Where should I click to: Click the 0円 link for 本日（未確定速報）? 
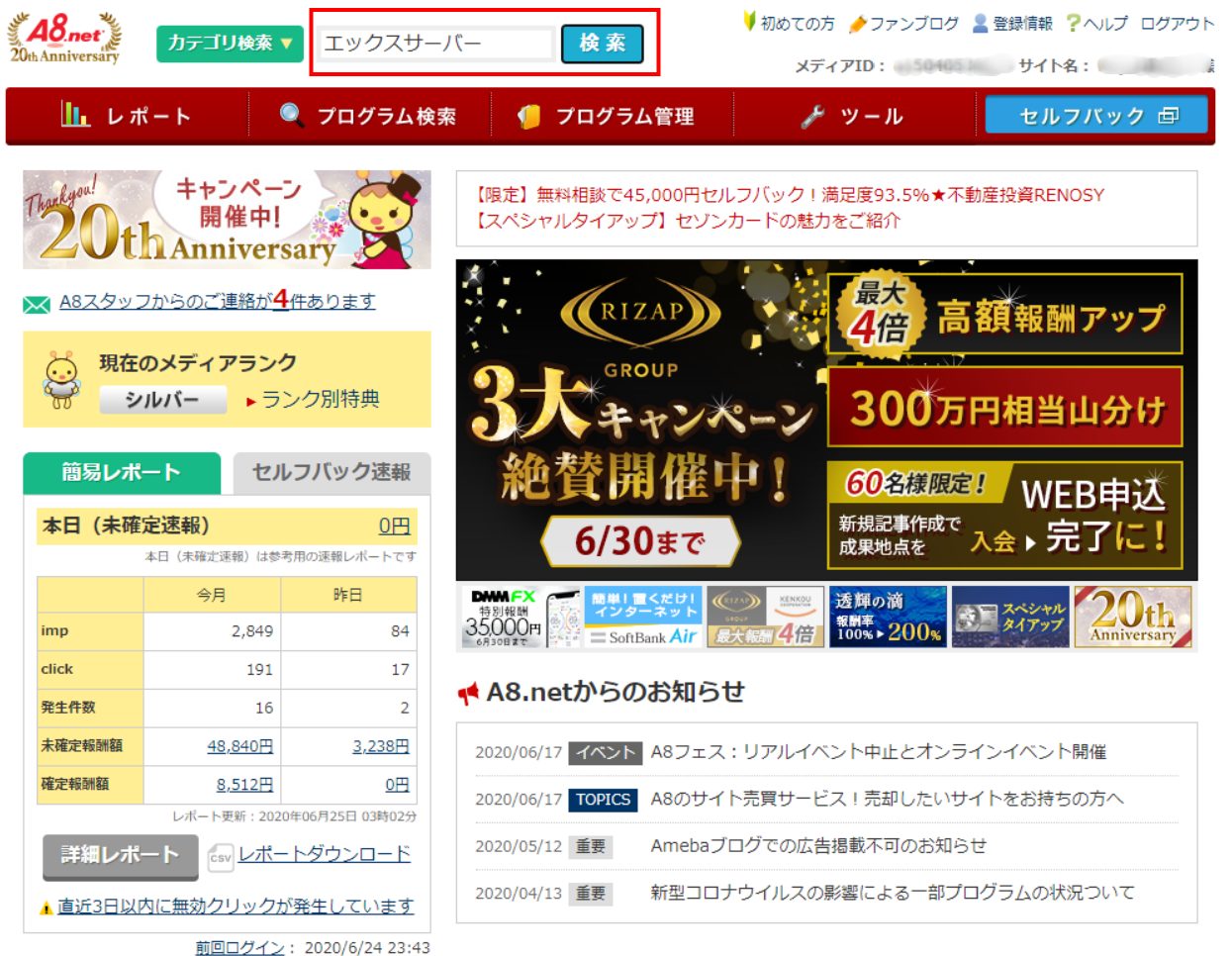point(394,526)
